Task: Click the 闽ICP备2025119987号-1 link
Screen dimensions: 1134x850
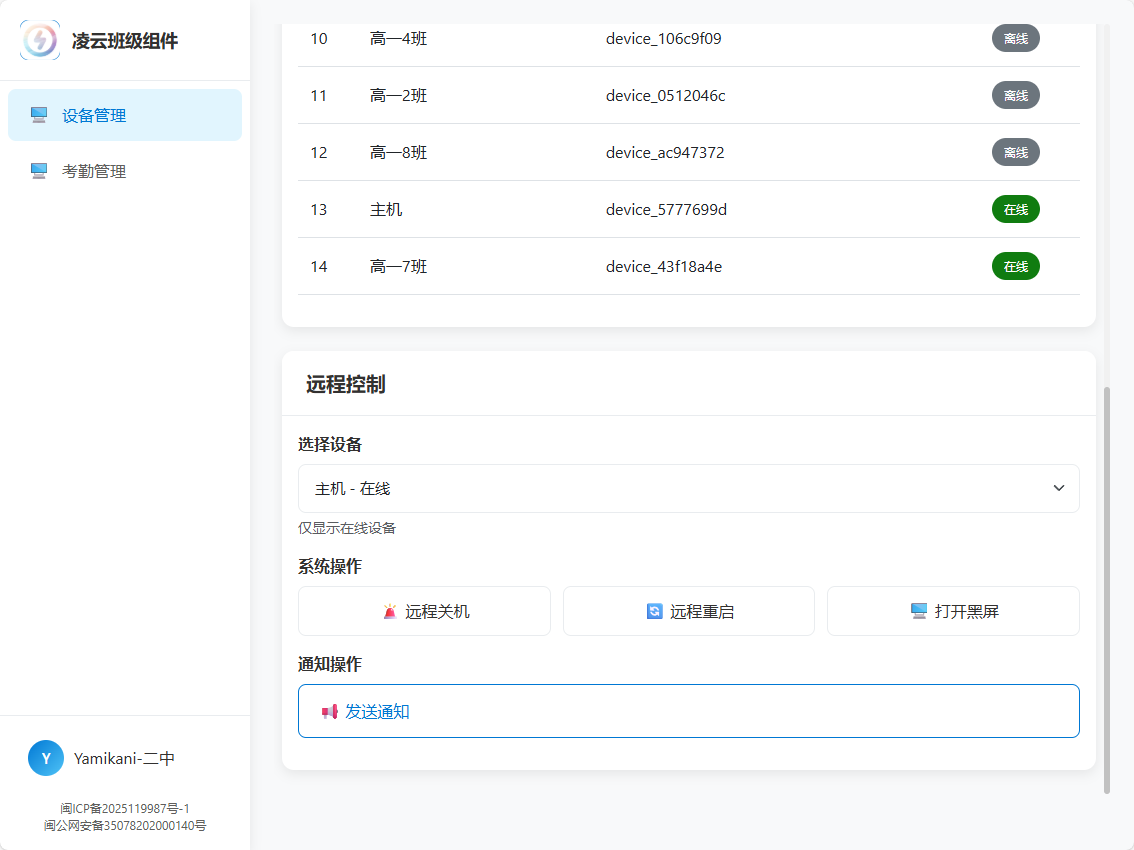Action: click(x=125, y=808)
